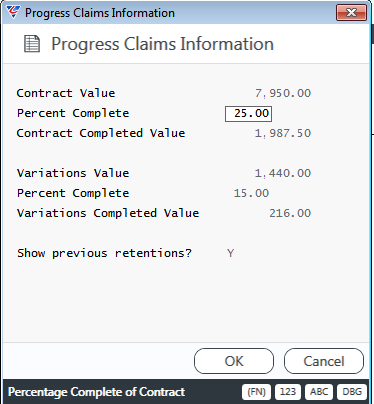Click the Contract Value amount 7,950.00

tap(283, 93)
